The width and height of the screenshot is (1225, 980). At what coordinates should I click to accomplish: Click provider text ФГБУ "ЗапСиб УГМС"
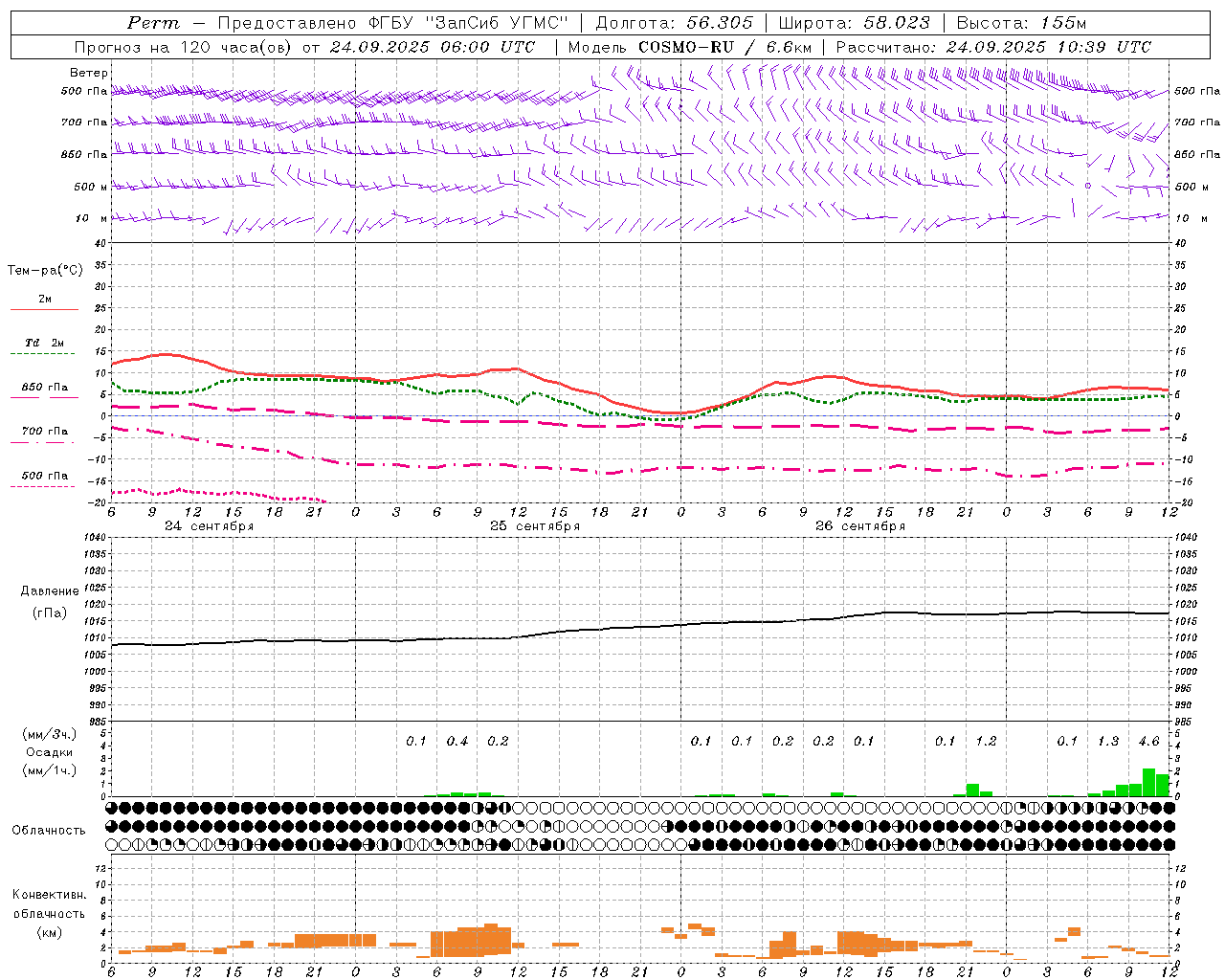click(468, 23)
